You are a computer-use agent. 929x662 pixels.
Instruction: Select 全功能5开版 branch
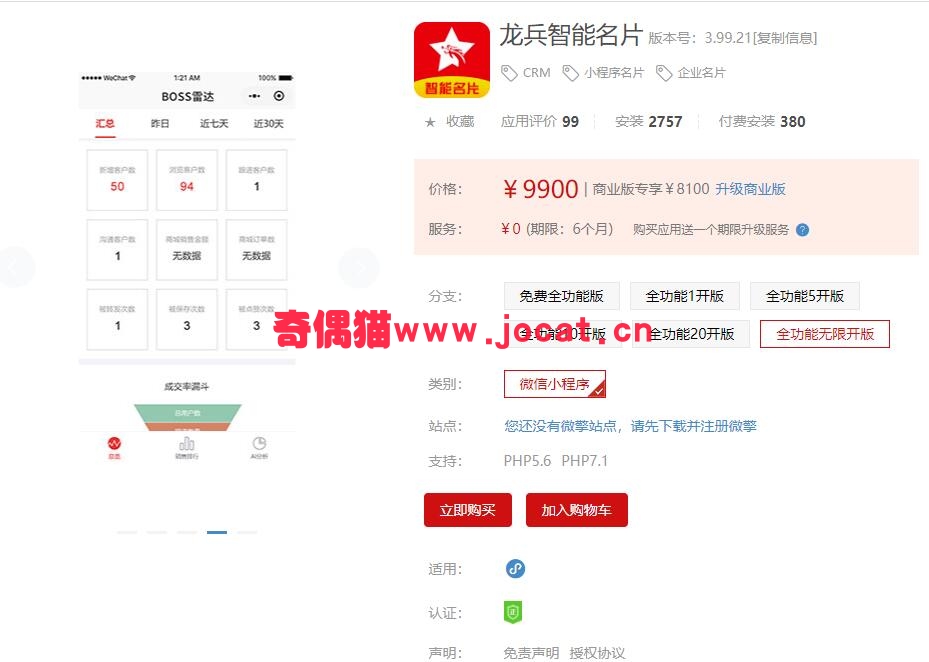(805, 296)
